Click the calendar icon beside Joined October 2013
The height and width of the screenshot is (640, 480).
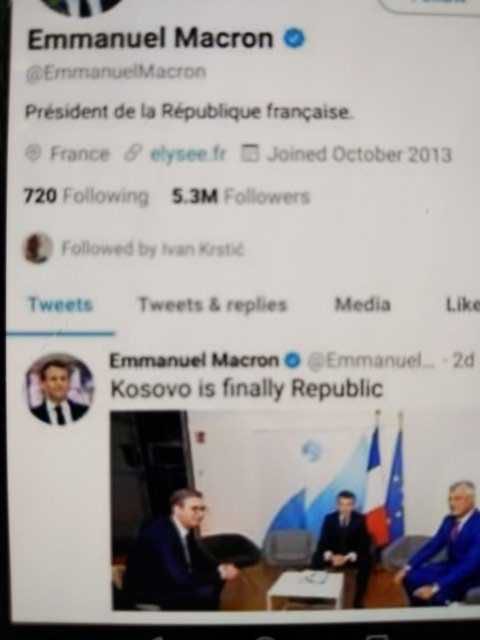(x=250, y=154)
